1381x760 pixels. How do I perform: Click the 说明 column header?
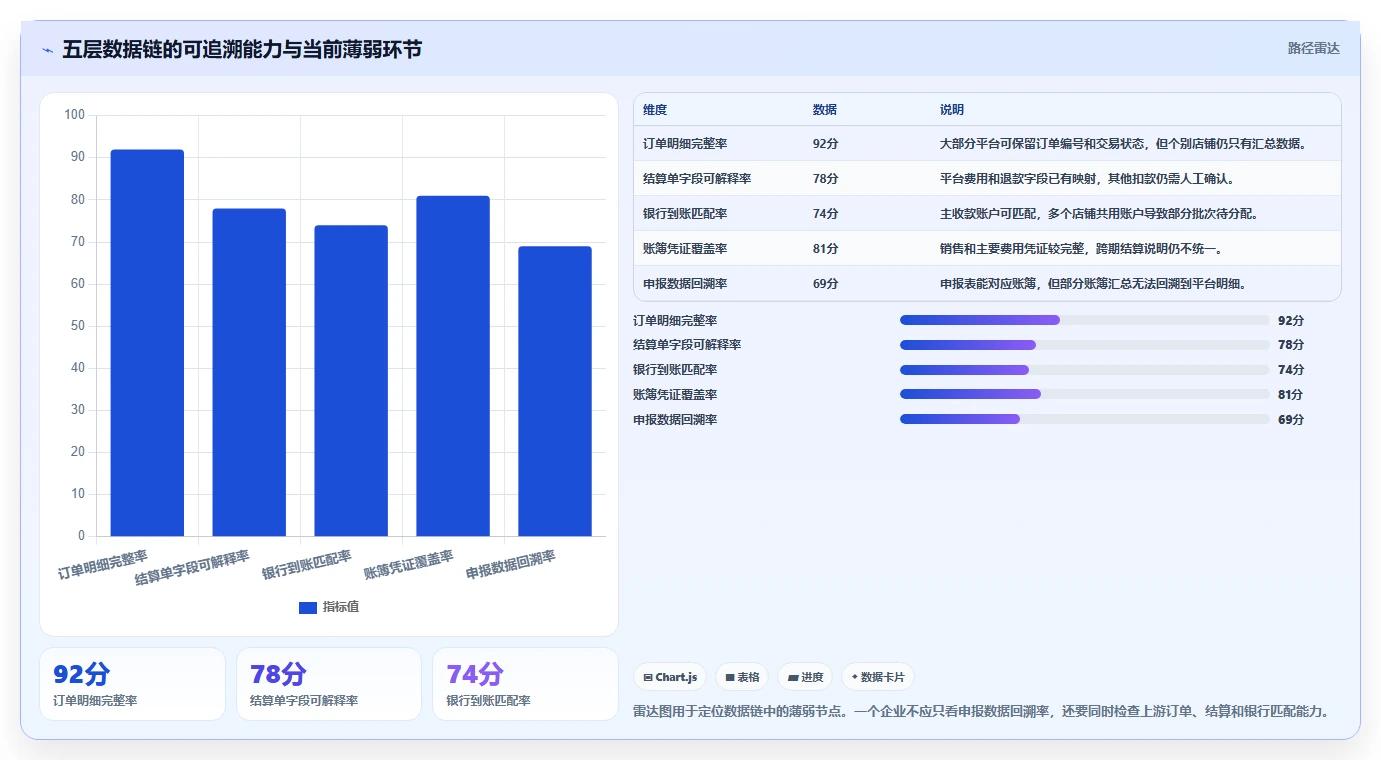(x=952, y=110)
